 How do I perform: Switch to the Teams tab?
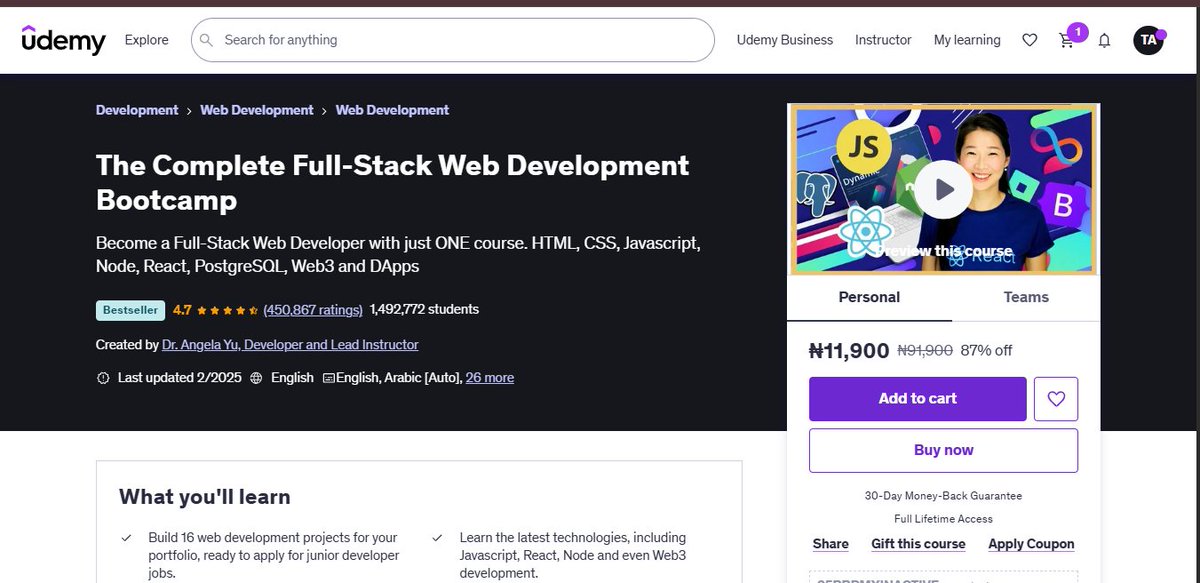[x=1026, y=297]
